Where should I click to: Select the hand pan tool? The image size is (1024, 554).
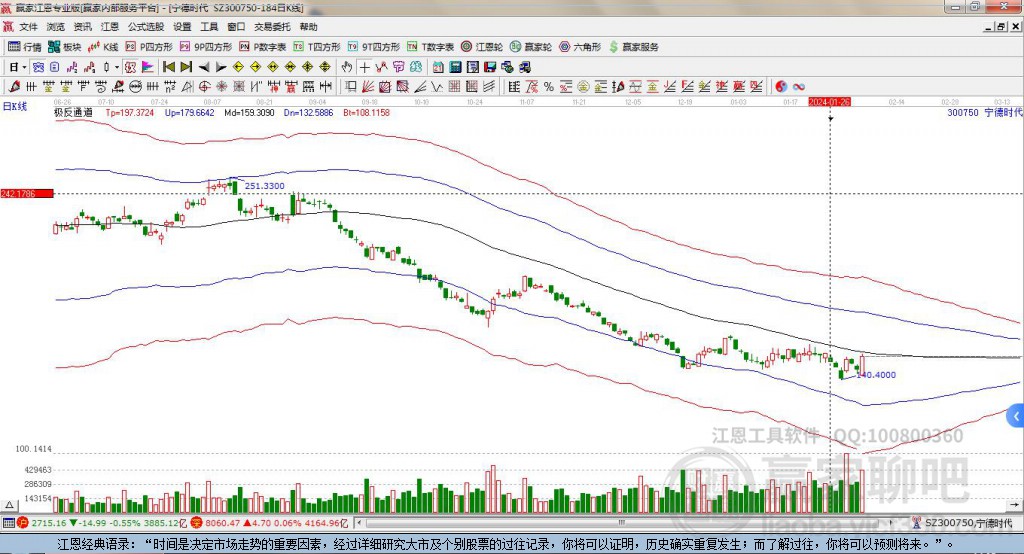[x=347, y=67]
